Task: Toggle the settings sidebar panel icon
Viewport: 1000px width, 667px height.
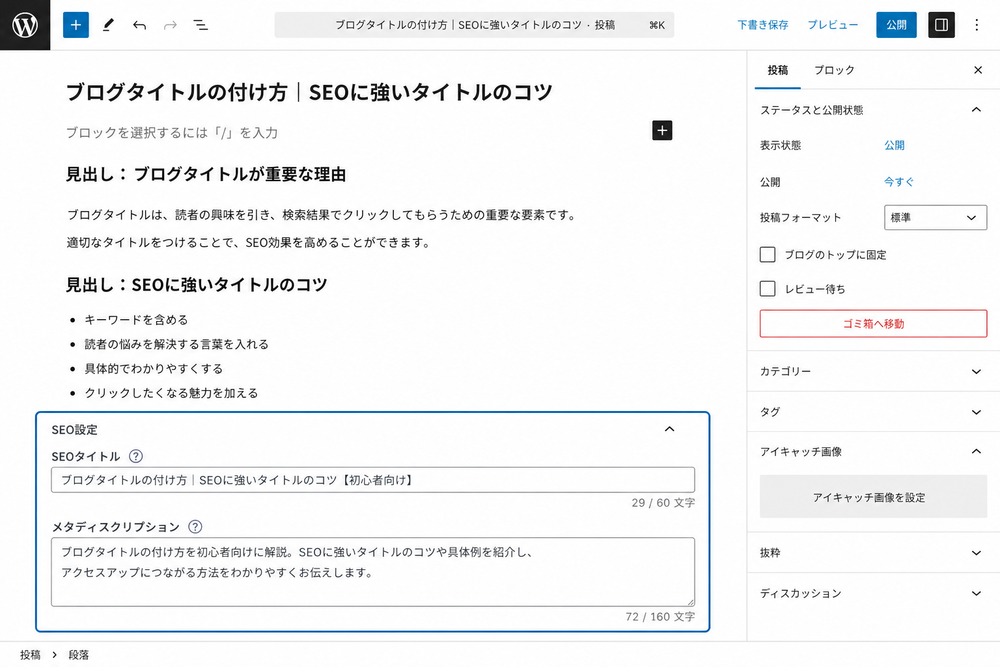Action: point(941,25)
